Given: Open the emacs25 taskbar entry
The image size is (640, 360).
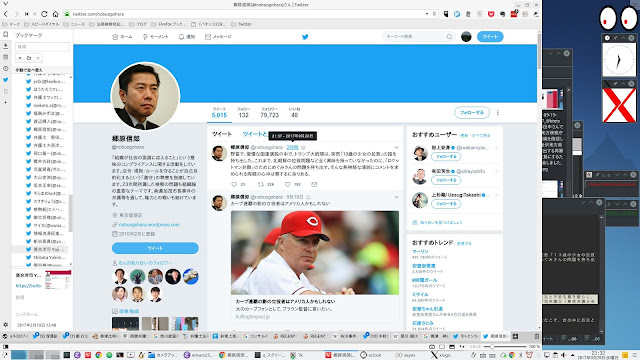Looking at the screenshot, I should click(x=199, y=355).
